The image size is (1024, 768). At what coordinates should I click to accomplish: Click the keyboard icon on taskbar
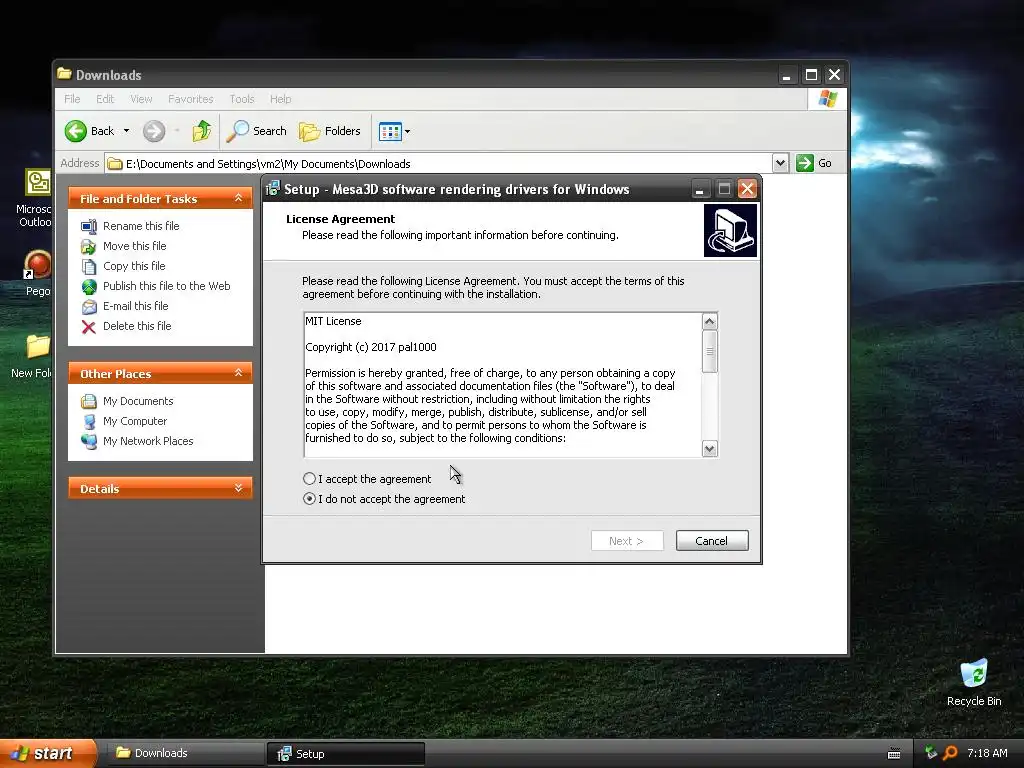(894, 754)
